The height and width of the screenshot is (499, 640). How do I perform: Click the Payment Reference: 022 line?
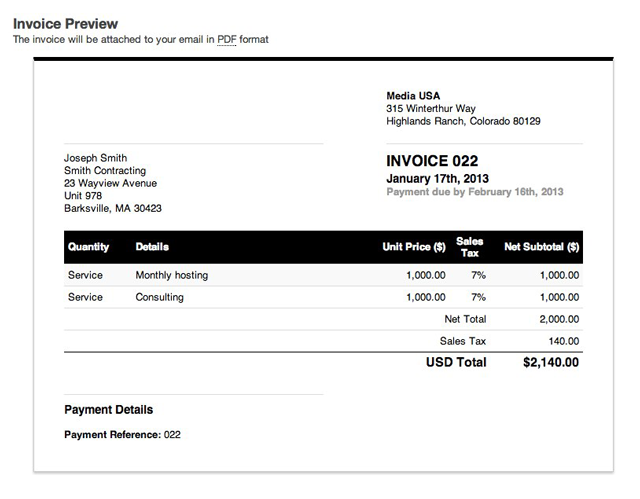[122, 435]
